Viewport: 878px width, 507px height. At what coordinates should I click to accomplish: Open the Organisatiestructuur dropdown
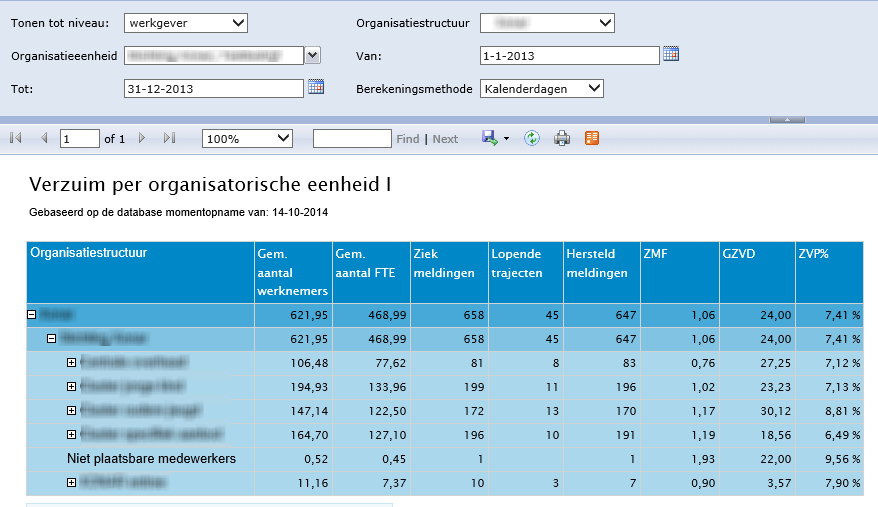(547, 23)
